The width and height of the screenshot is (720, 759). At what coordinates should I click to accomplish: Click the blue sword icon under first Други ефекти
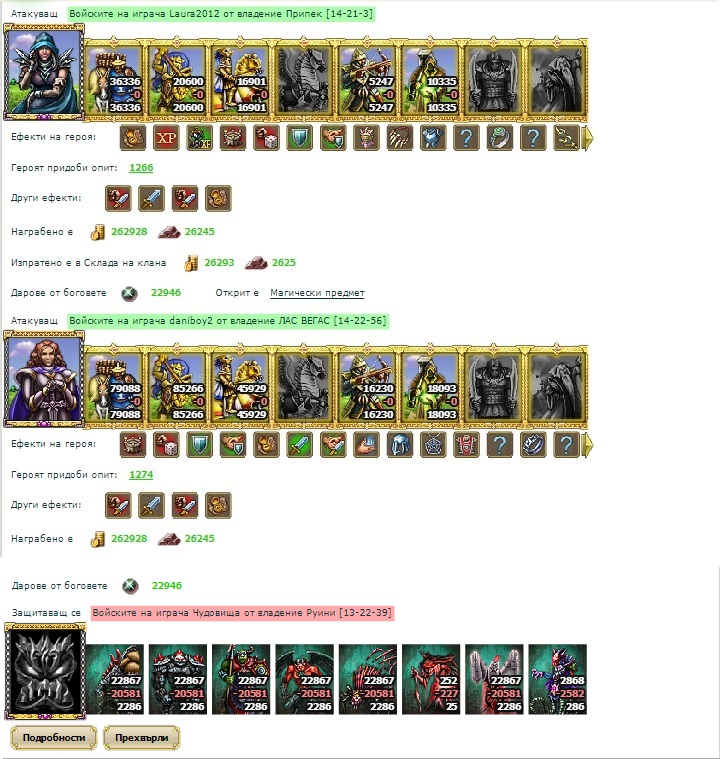click(152, 198)
